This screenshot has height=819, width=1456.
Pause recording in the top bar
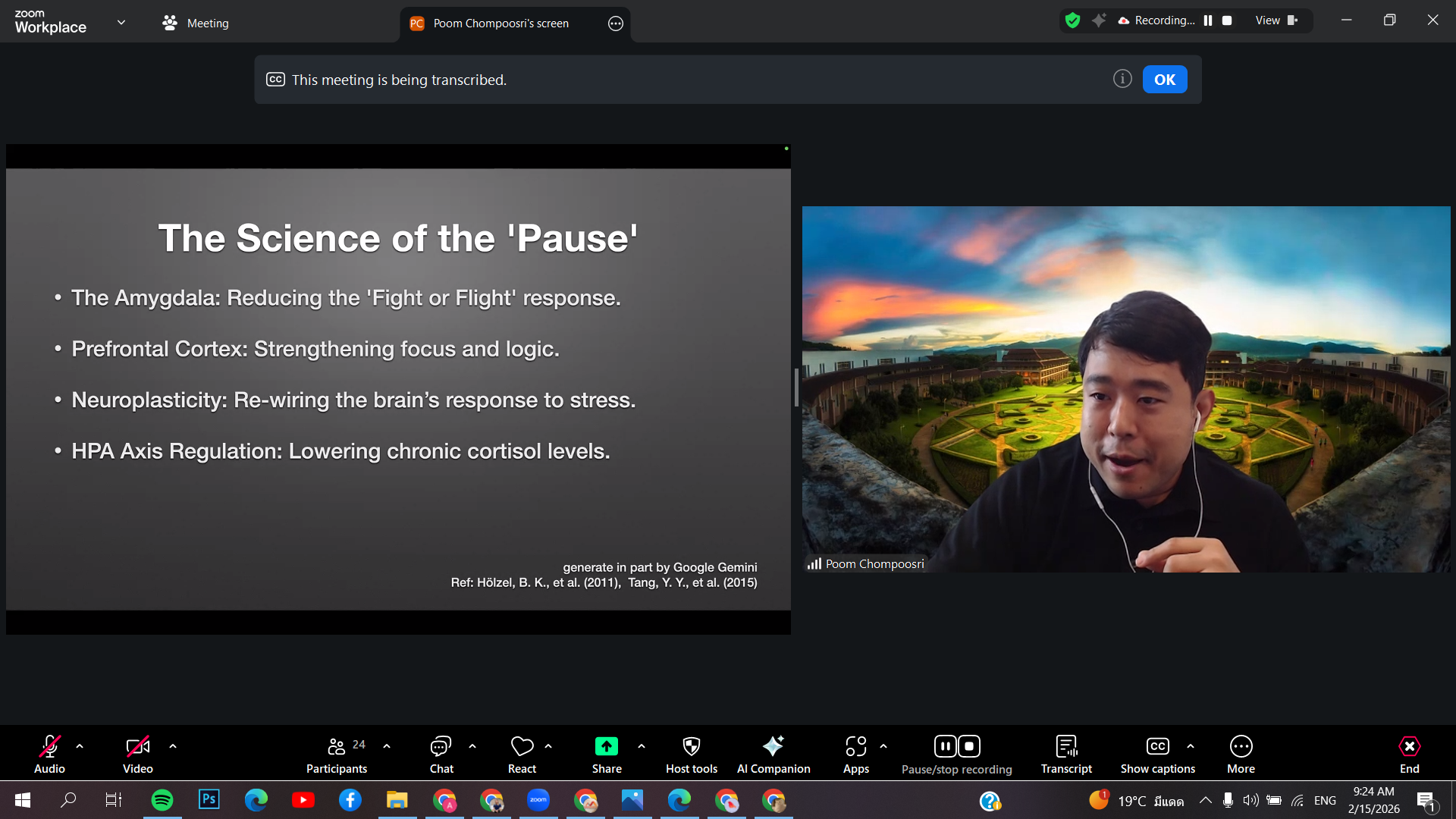tap(1208, 20)
